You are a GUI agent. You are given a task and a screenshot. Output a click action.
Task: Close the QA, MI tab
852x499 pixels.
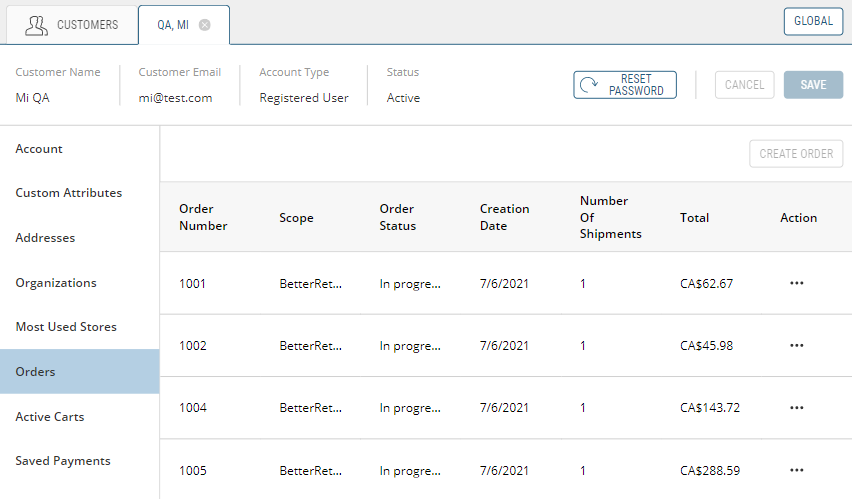(x=205, y=25)
